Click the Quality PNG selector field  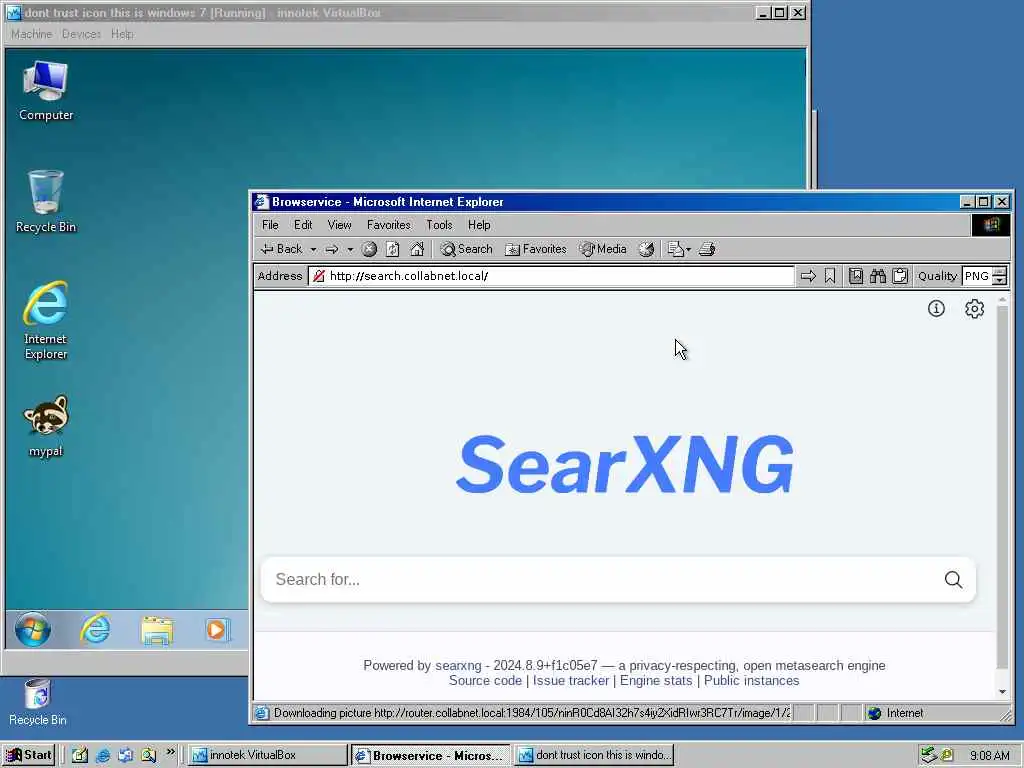click(x=977, y=276)
